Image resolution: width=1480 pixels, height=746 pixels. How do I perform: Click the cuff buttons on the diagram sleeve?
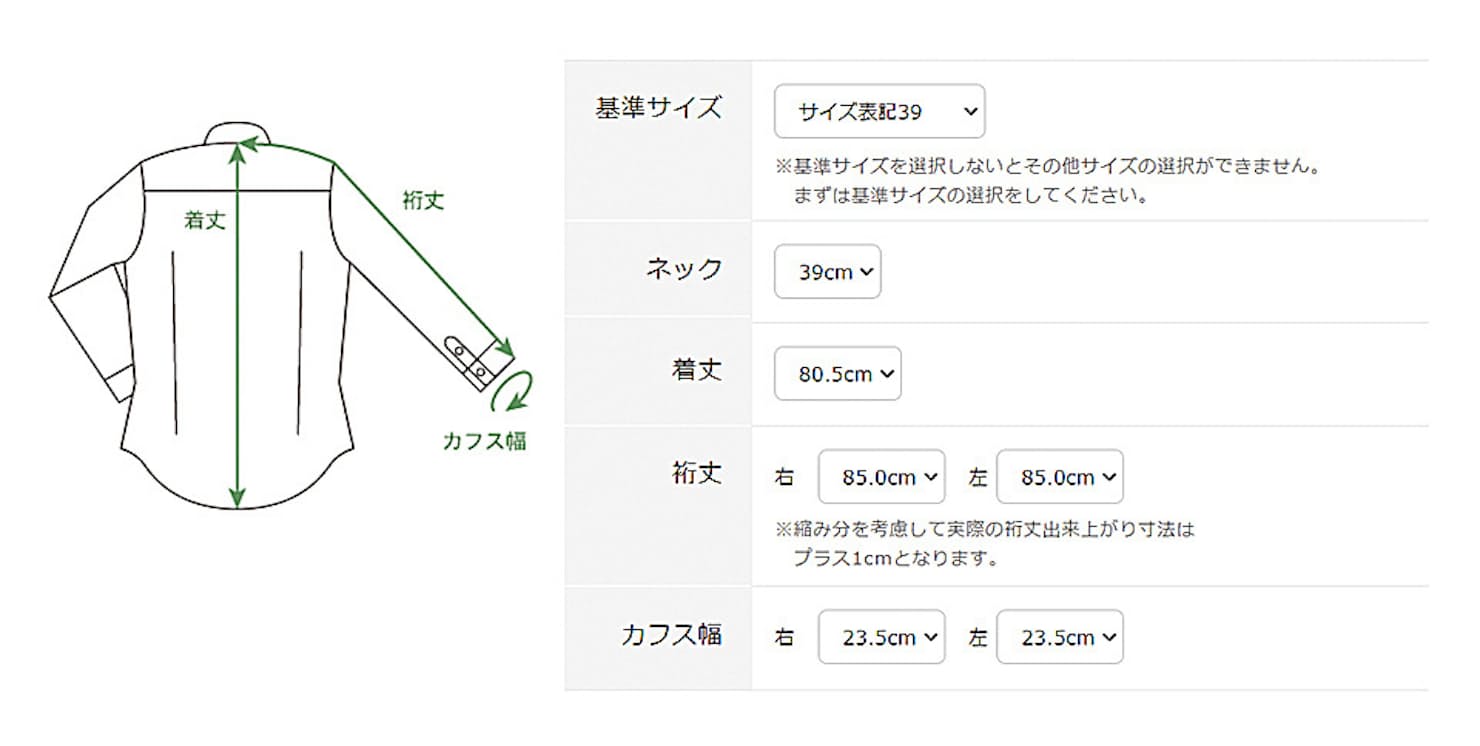(x=468, y=358)
